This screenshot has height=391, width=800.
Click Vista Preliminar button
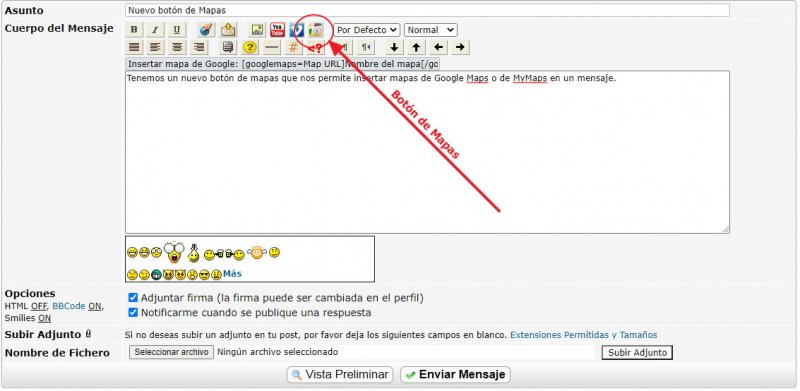[x=340, y=375]
